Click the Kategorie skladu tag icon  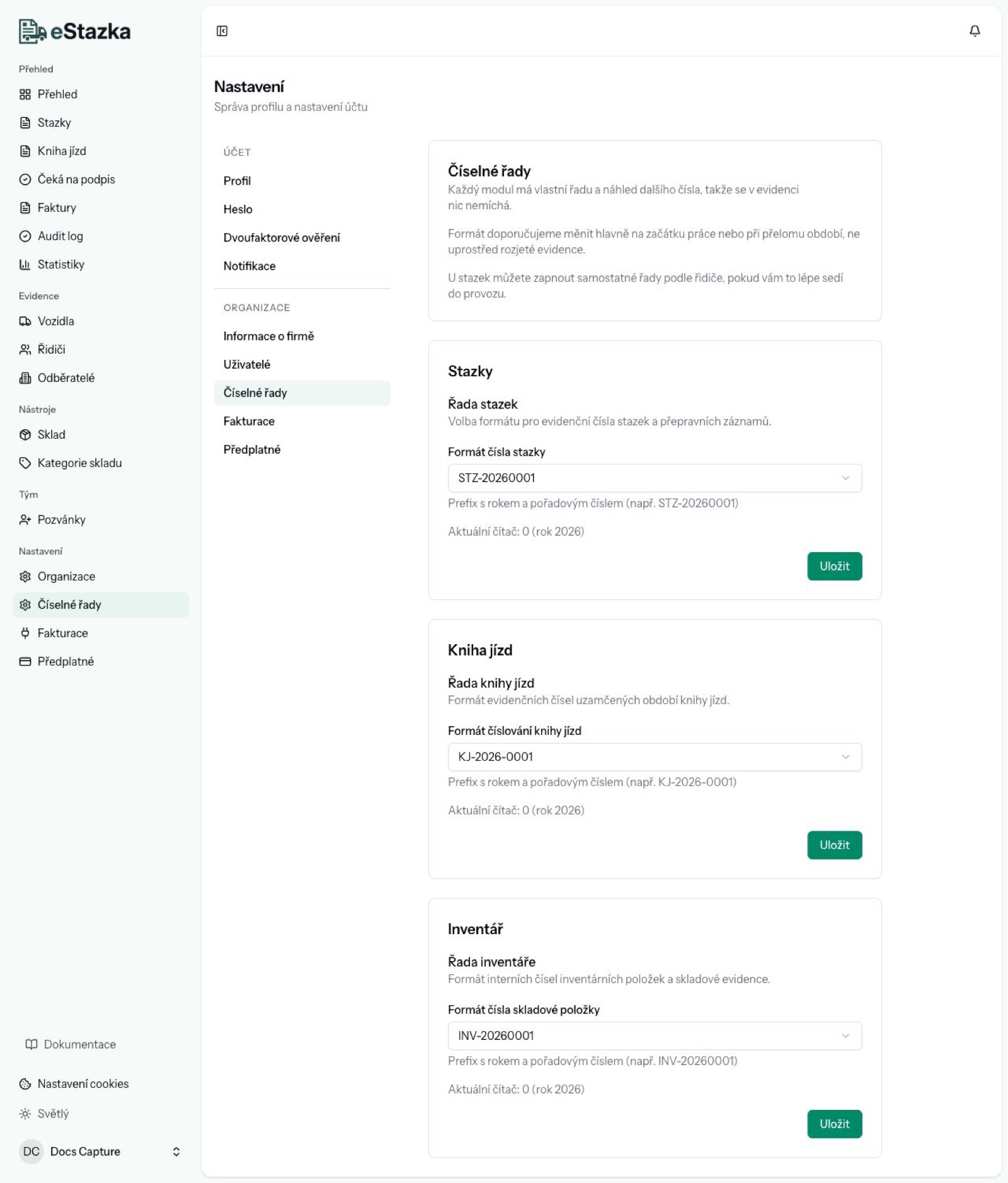point(25,463)
